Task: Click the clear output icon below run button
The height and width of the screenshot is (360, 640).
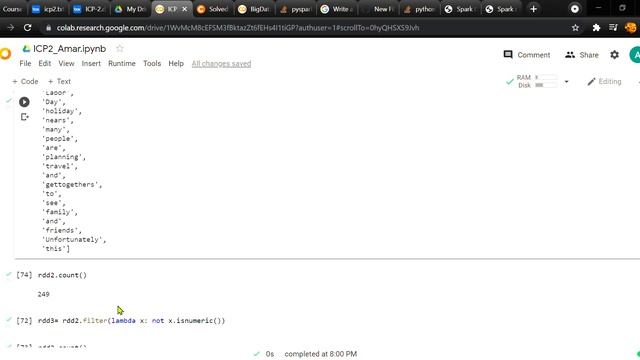Action: 24,117
